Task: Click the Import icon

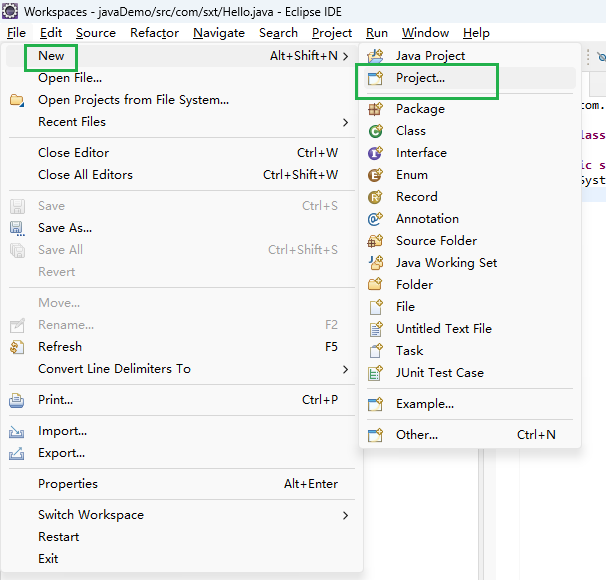Action: (17, 432)
